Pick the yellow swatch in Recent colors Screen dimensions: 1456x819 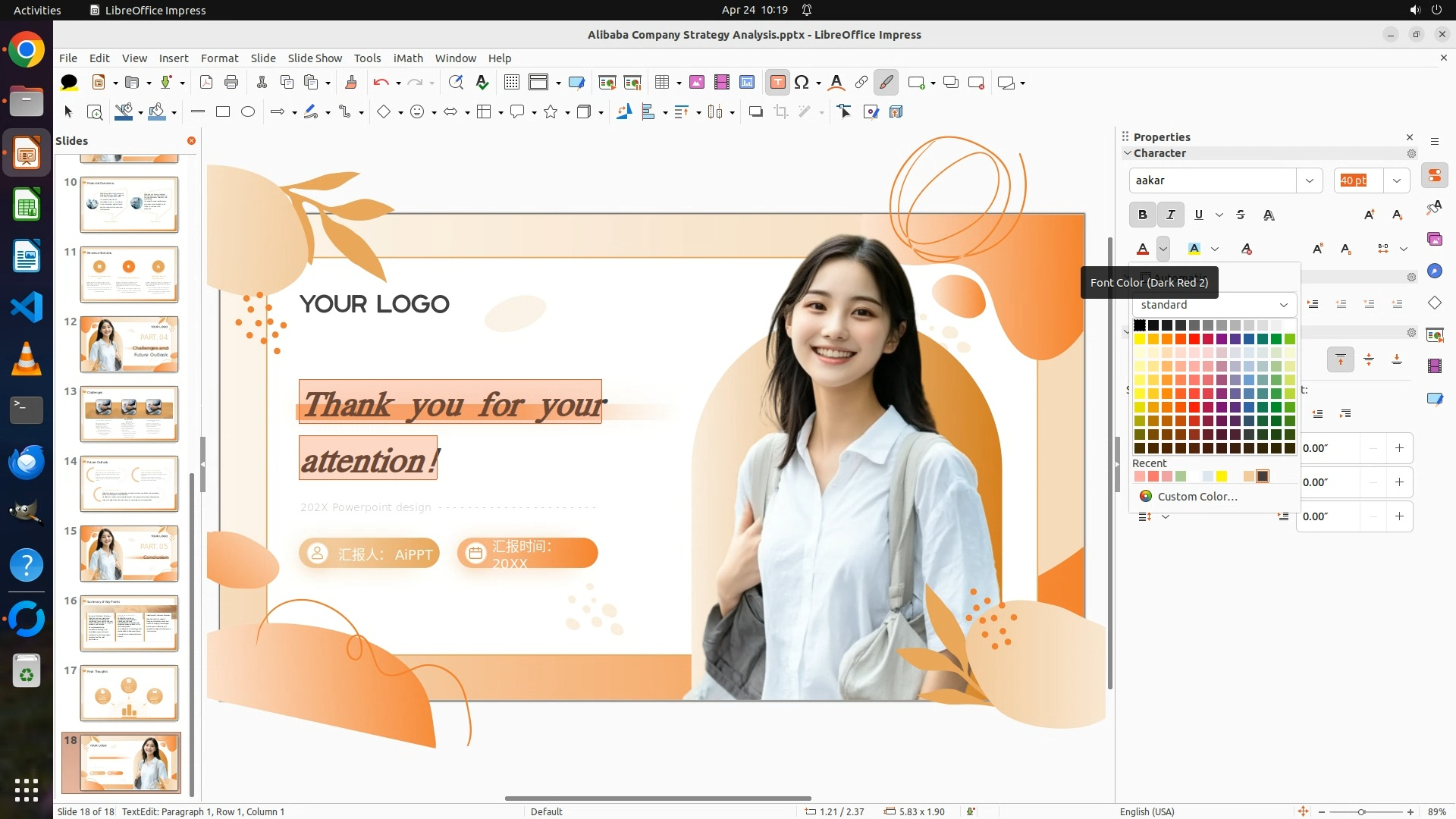(x=1221, y=476)
